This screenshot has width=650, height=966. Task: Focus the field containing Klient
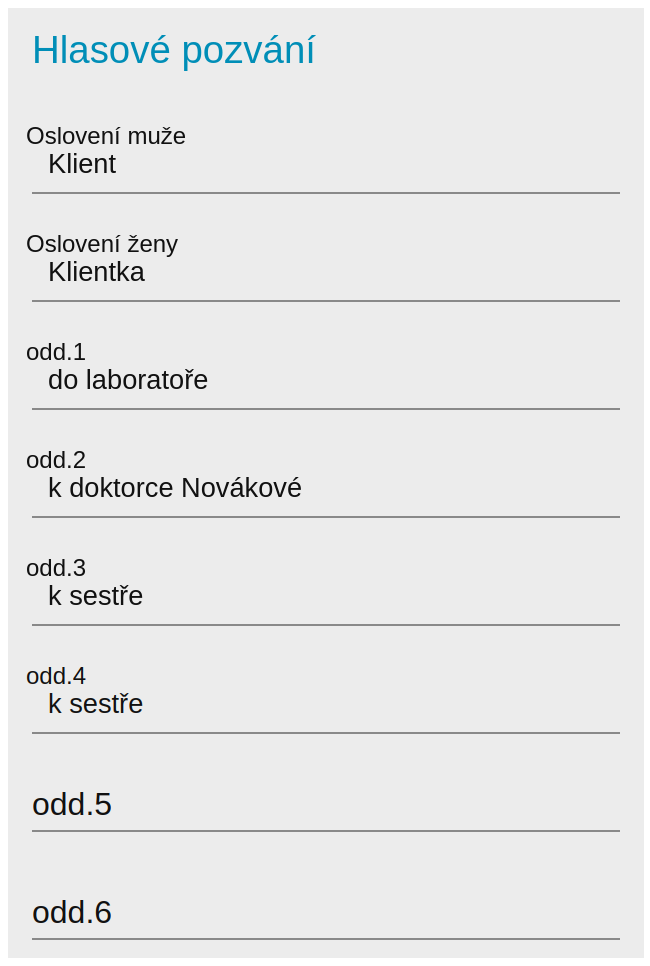pyautogui.click(x=325, y=165)
